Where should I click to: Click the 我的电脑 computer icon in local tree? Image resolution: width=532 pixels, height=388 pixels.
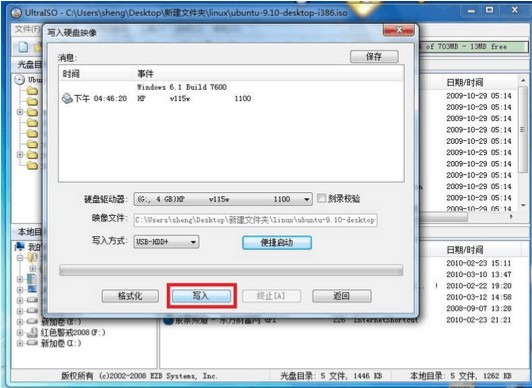pyautogui.click(x=20, y=246)
